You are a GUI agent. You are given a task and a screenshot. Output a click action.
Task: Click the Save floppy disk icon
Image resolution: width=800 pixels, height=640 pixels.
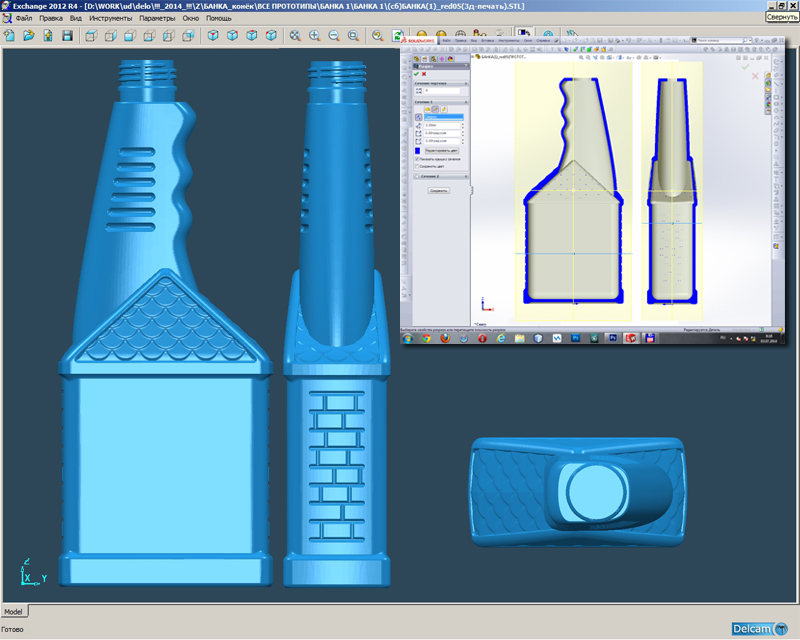[x=67, y=35]
